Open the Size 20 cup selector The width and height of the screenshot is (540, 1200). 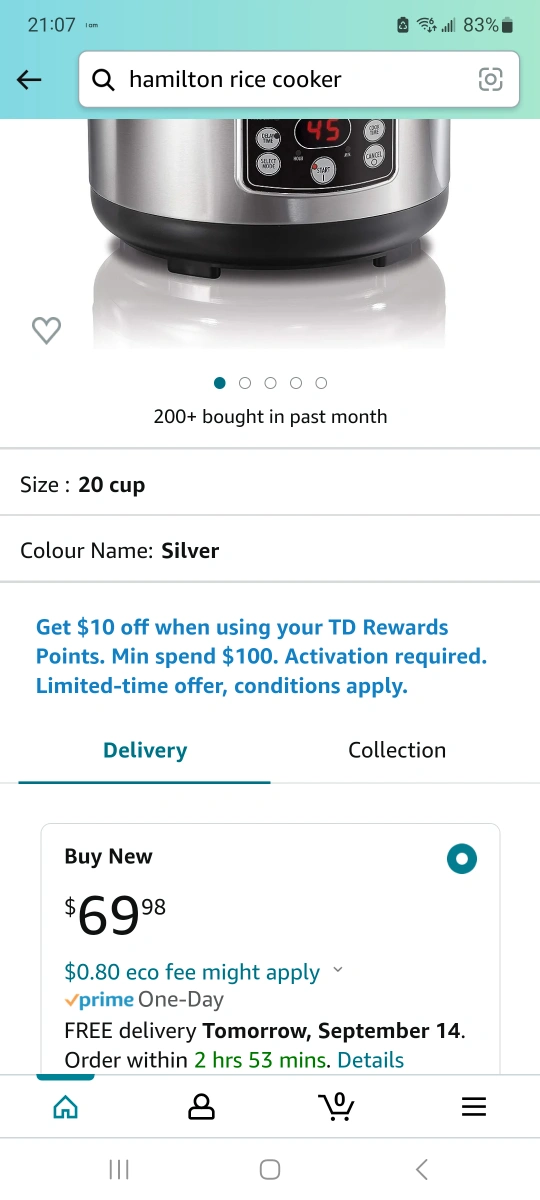click(270, 484)
